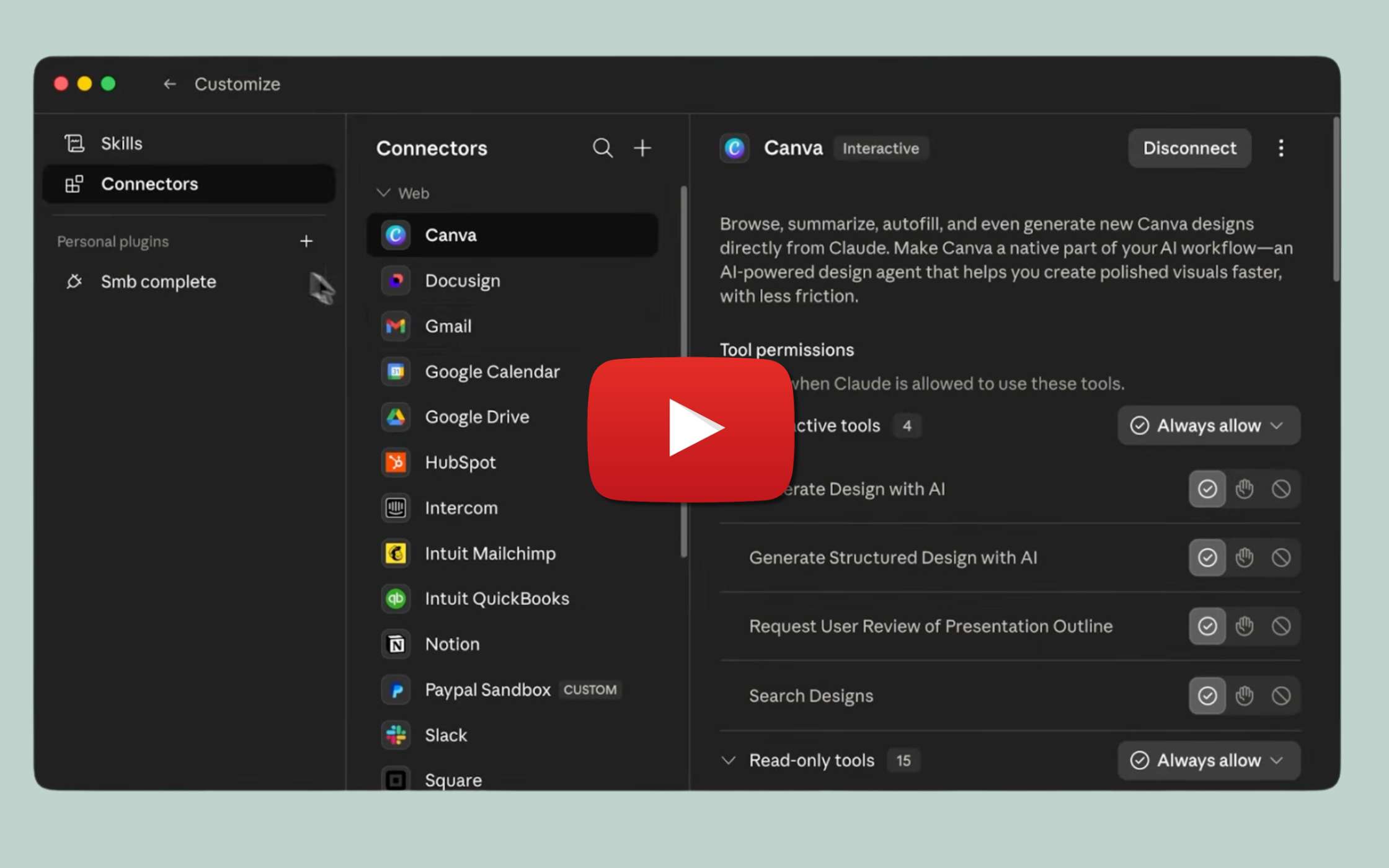This screenshot has width=1389, height=868.
Task: Click the Intuit QuickBooks connector icon
Action: [396, 598]
